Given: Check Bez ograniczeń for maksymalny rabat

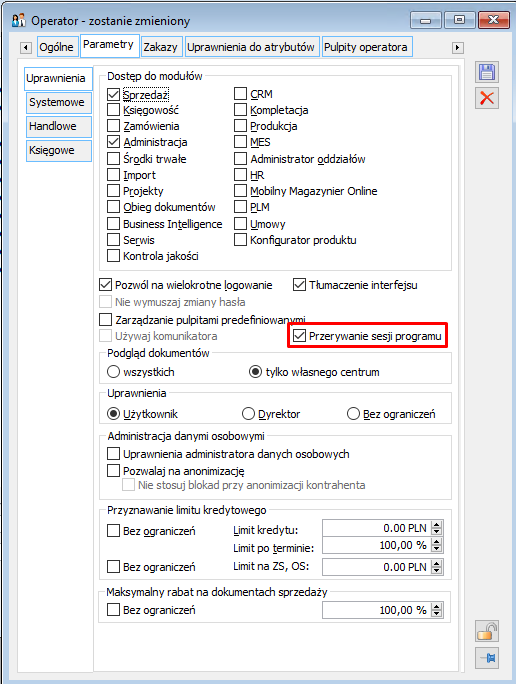Looking at the screenshot, I should click(113, 609).
